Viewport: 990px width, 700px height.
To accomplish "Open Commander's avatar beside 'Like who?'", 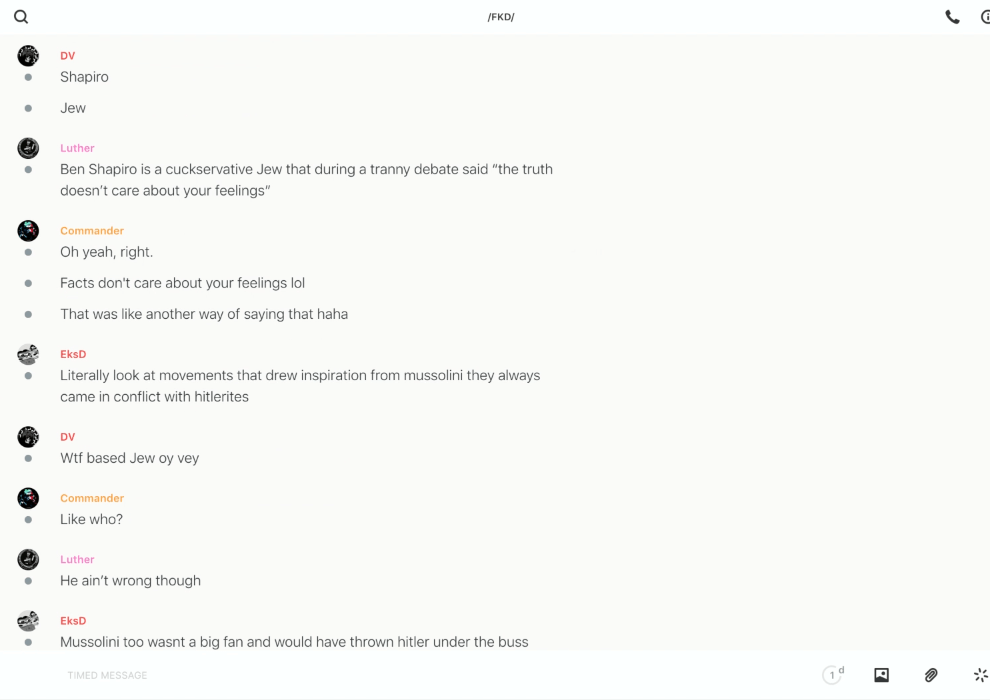I will [28, 498].
